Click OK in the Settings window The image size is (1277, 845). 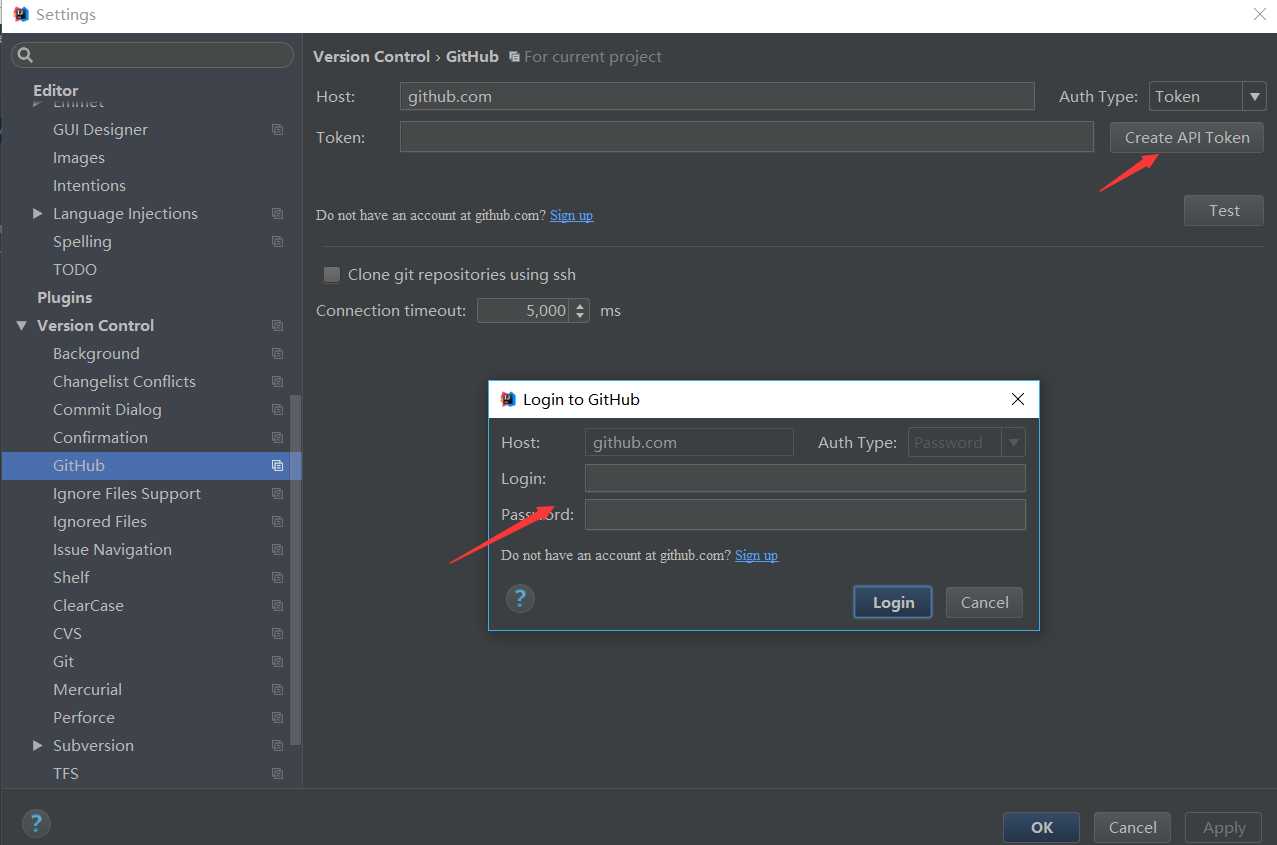click(x=1042, y=828)
